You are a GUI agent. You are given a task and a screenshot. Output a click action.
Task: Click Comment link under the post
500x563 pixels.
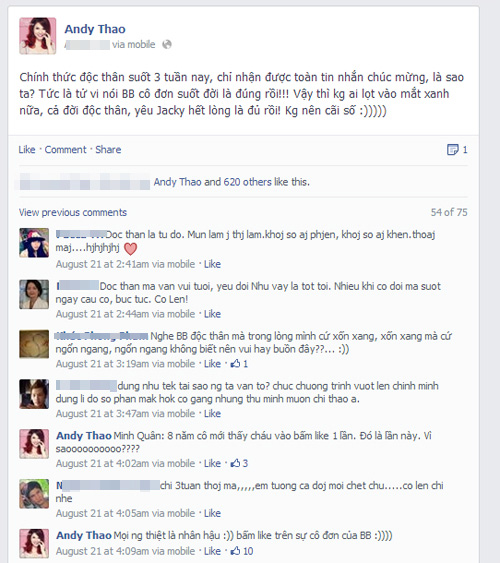pos(65,149)
